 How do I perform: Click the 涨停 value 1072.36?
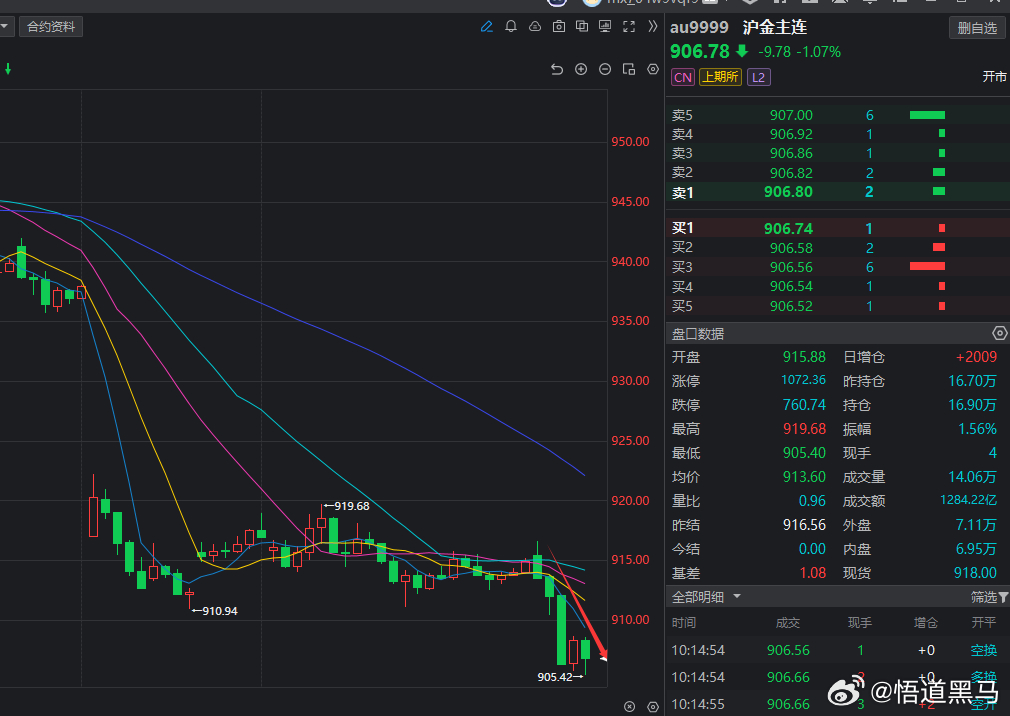(x=803, y=380)
